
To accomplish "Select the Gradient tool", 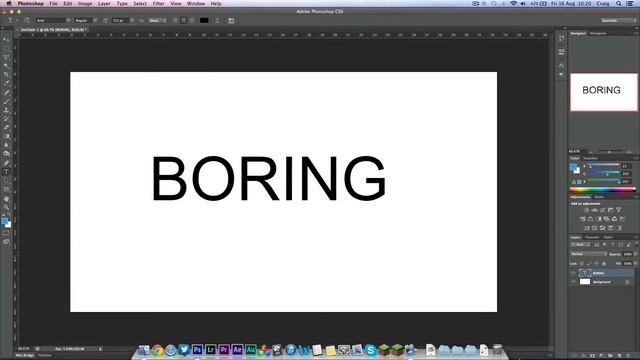I will point(6,136).
